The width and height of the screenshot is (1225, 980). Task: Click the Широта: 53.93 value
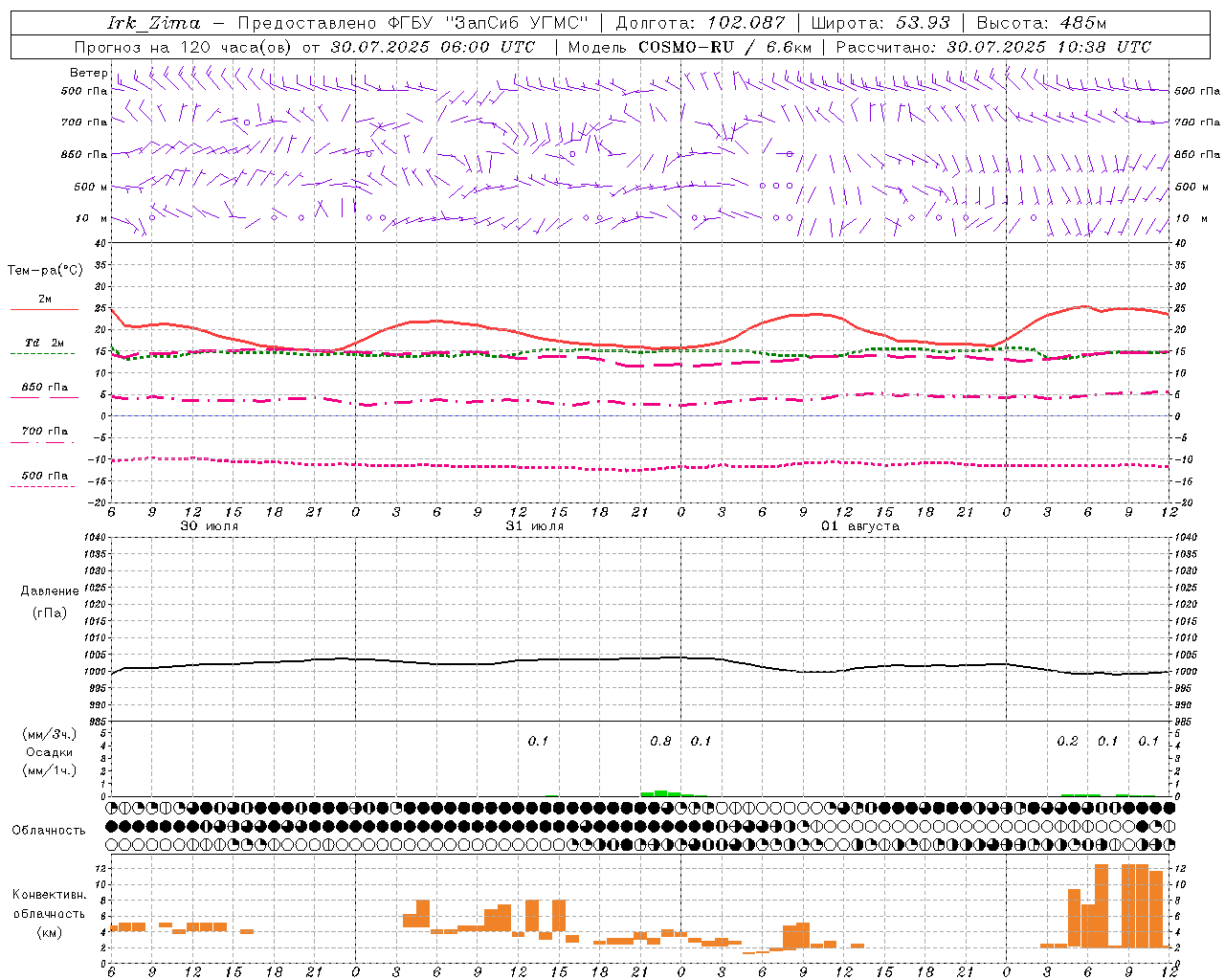[x=880, y=23]
